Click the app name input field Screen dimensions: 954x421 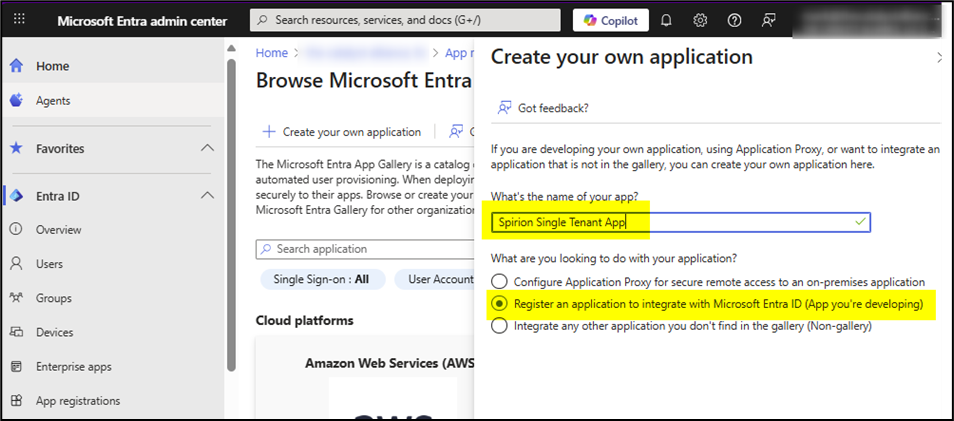[680, 222]
